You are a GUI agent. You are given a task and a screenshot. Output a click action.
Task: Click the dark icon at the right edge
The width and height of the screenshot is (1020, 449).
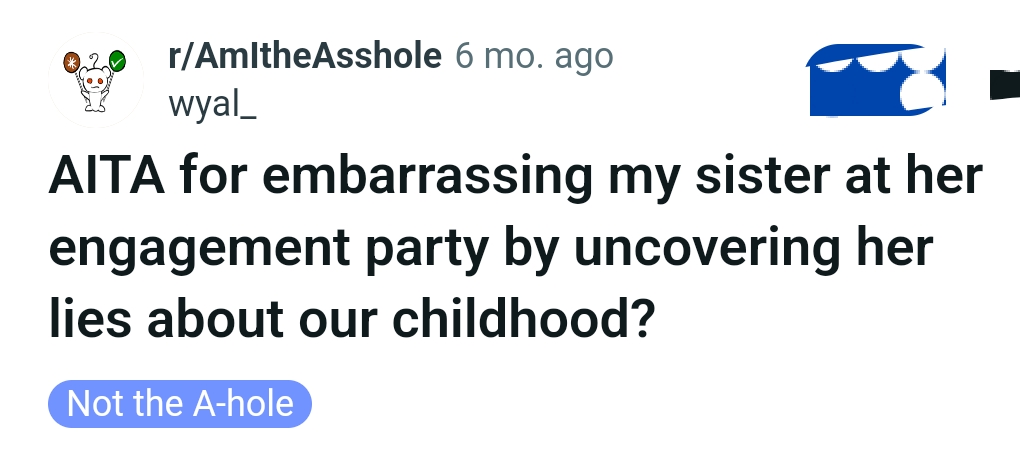[x=1003, y=85]
